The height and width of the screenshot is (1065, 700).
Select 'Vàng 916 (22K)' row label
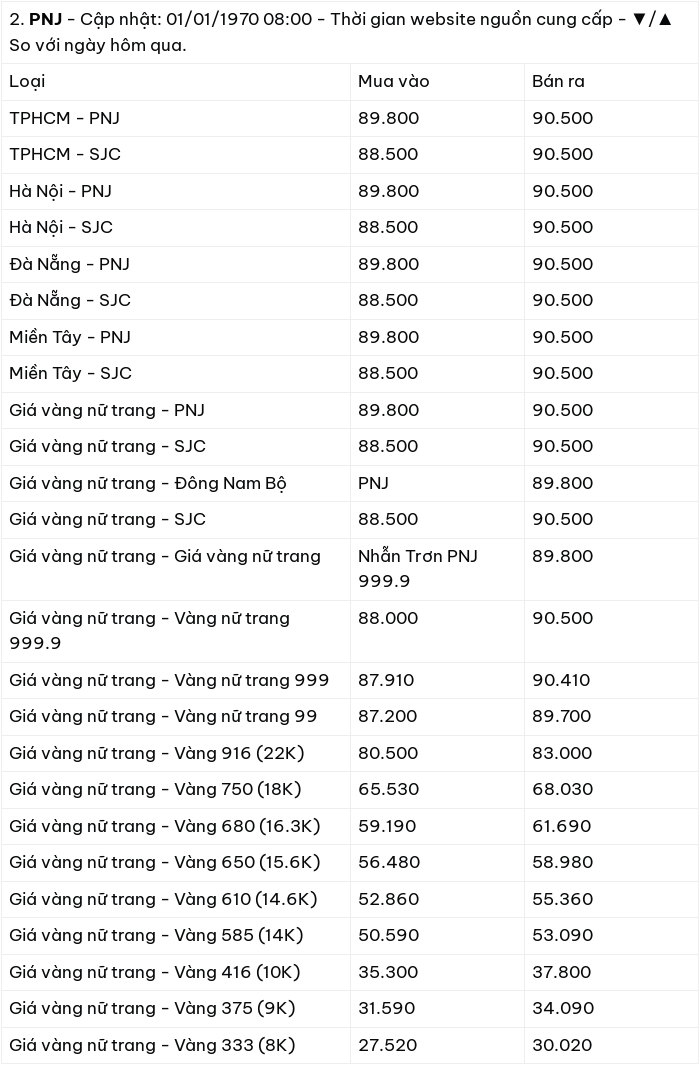point(157,753)
